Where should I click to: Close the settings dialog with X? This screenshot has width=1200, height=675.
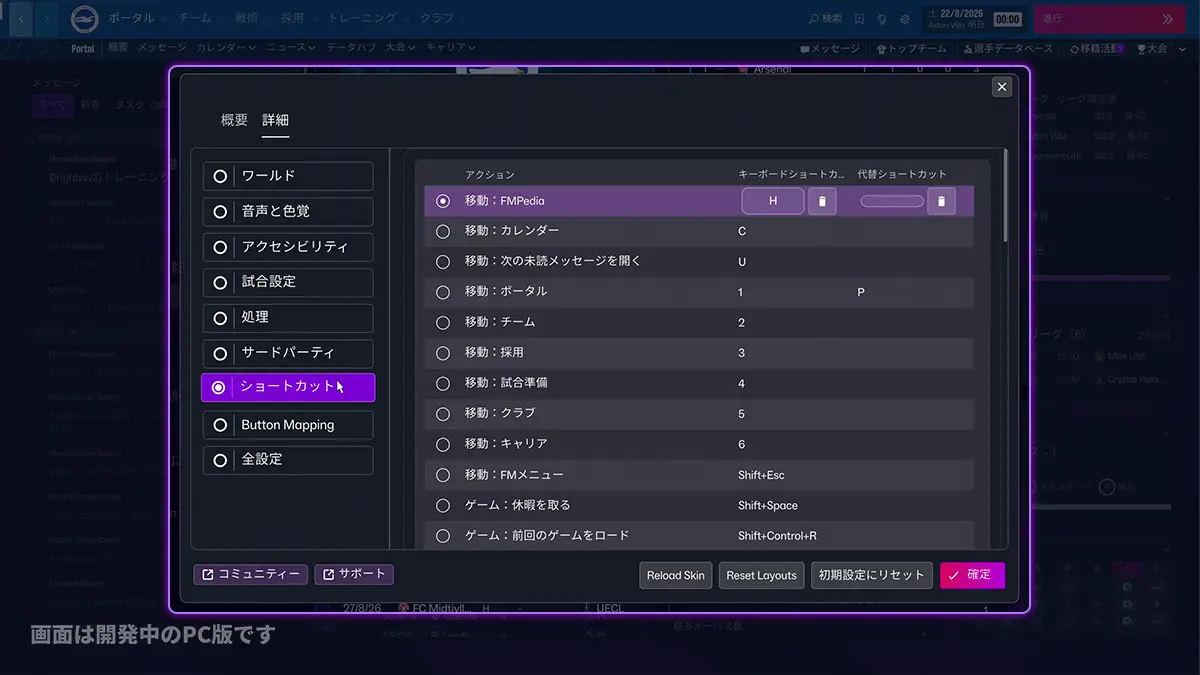pyautogui.click(x=1001, y=87)
